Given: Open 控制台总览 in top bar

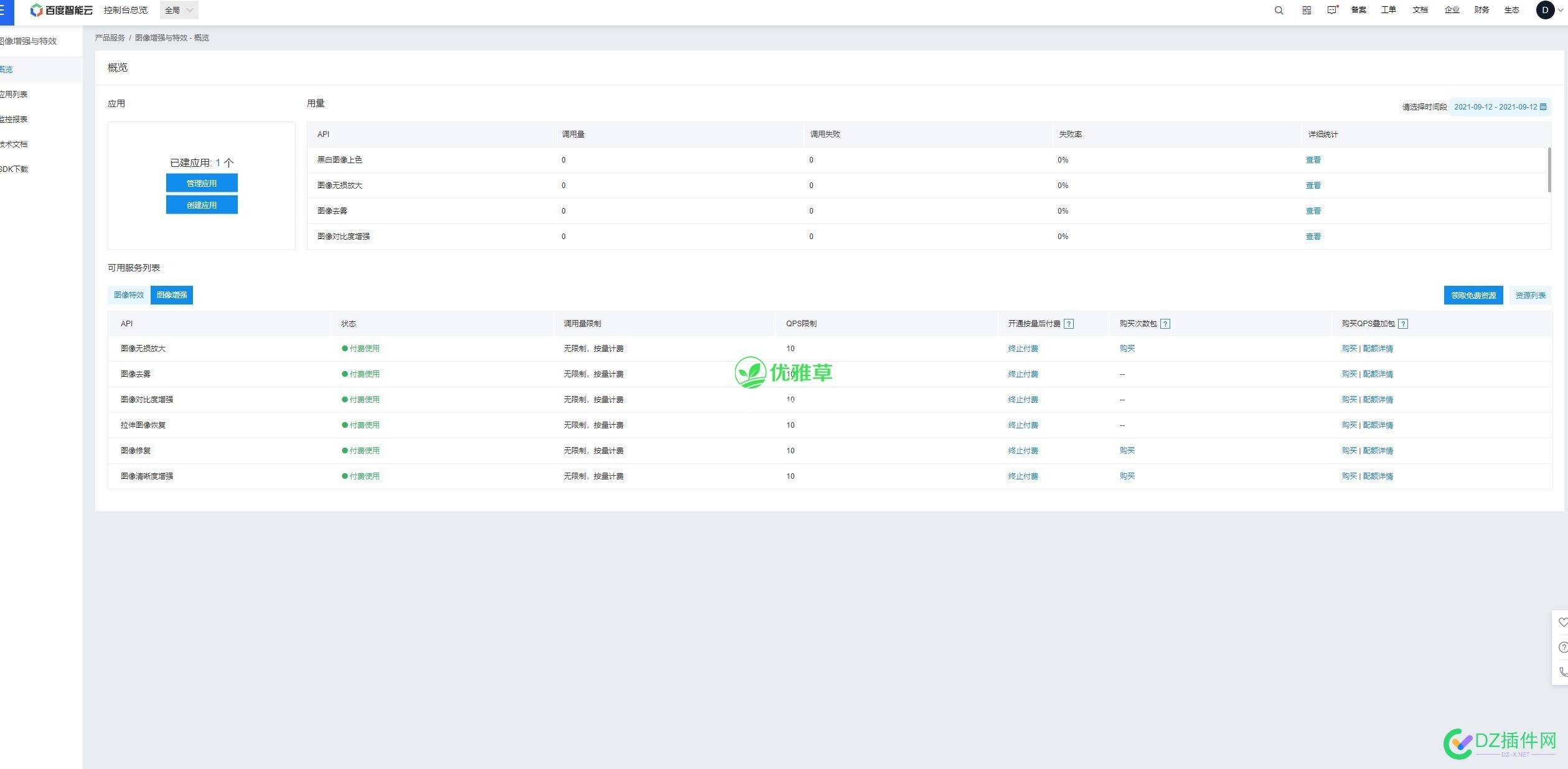Looking at the screenshot, I should tap(126, 11).
